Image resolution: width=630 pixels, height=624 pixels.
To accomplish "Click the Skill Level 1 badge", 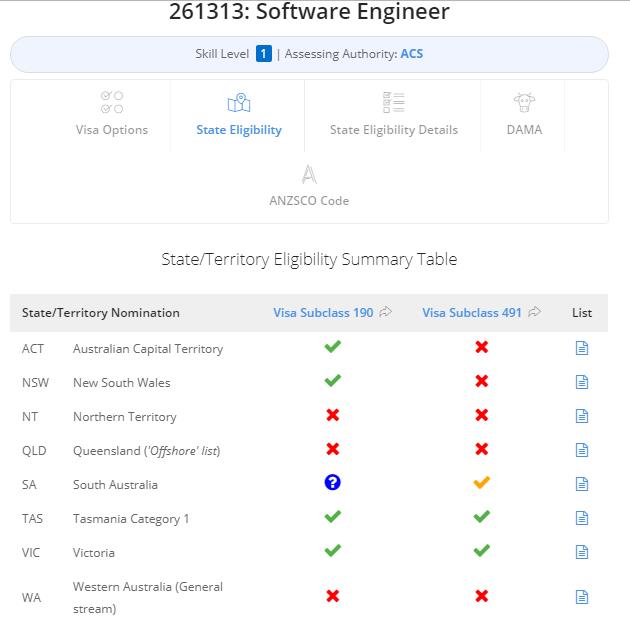I will (264, 54).
